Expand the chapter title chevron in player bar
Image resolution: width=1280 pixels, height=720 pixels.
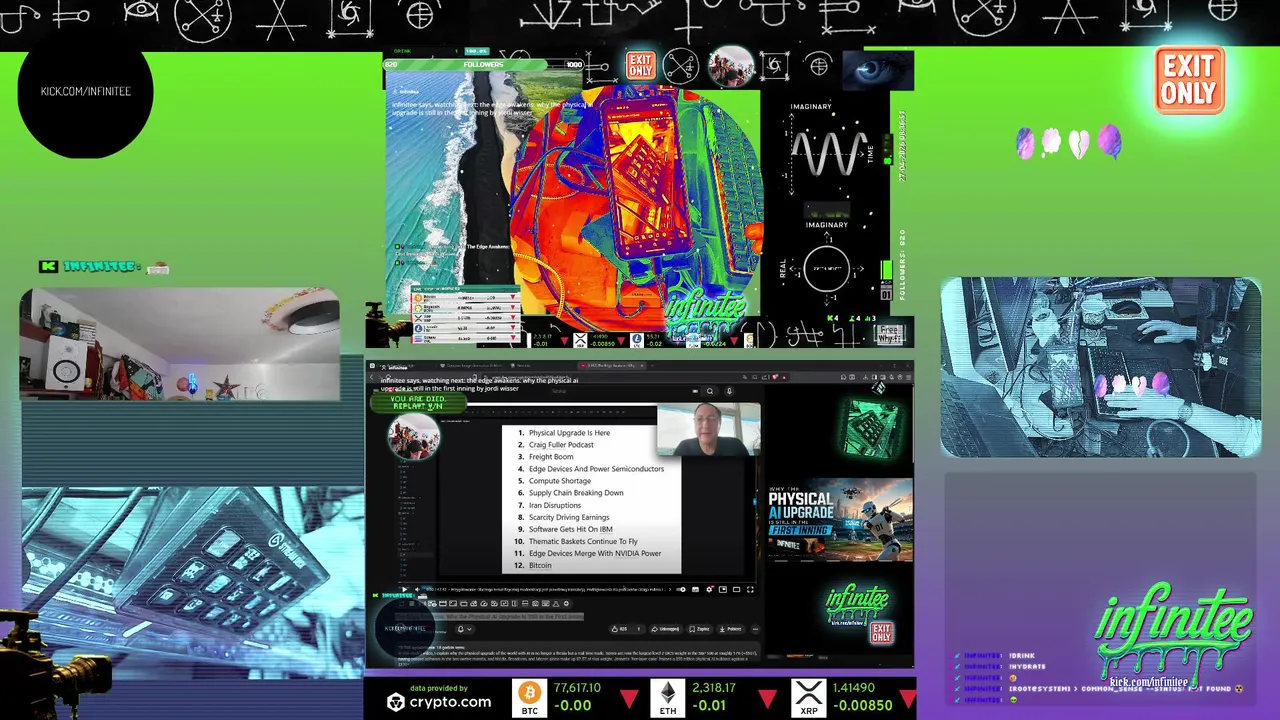670,589
